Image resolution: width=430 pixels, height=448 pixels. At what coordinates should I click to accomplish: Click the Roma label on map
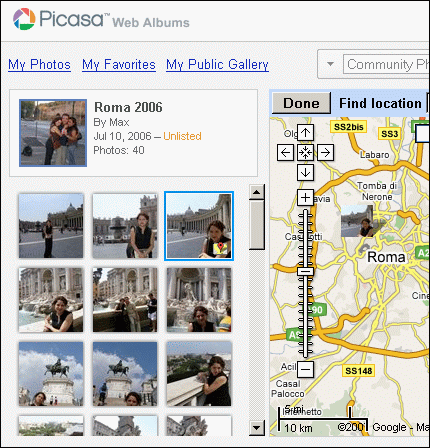tap(386, 257)
